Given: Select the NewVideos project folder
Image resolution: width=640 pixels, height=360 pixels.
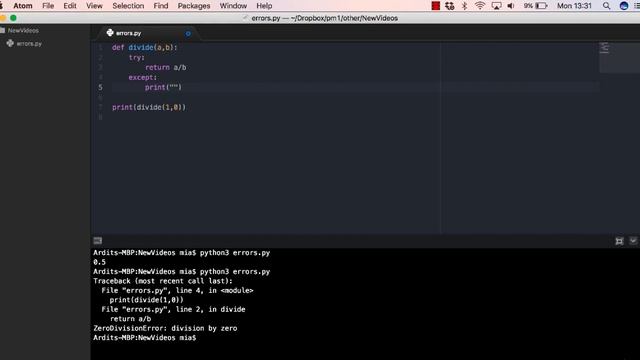Looking at the screenshot, I should point(23,31).
